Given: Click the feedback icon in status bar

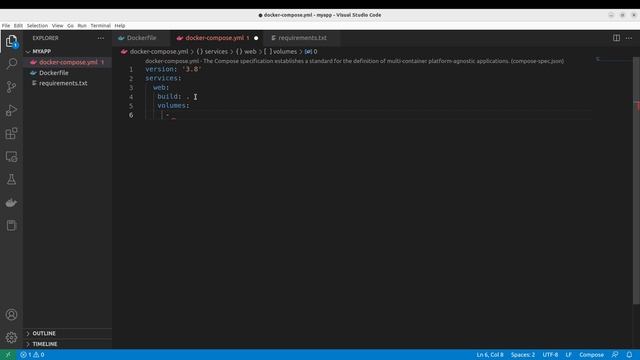Looking at the screenshot, I should [x=615, y=355].
